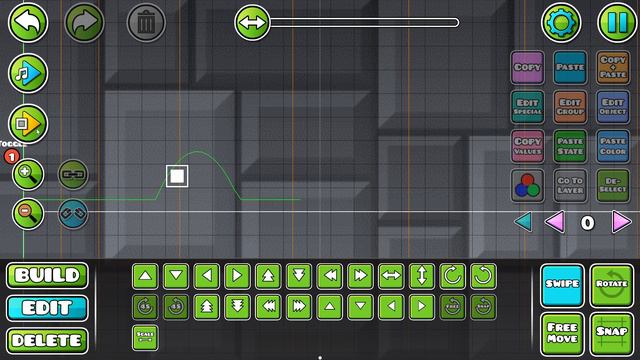Move the object up one step
This screenshot has width=640, height=360.
(x=145, y=276)
